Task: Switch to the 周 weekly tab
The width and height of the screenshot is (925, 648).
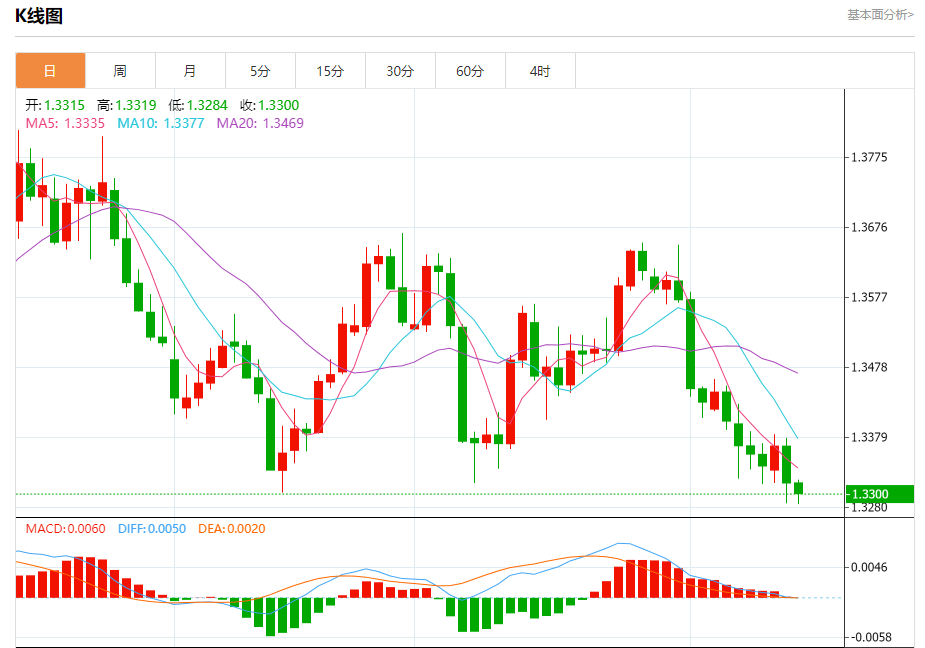Action: (x=120, y=71)
